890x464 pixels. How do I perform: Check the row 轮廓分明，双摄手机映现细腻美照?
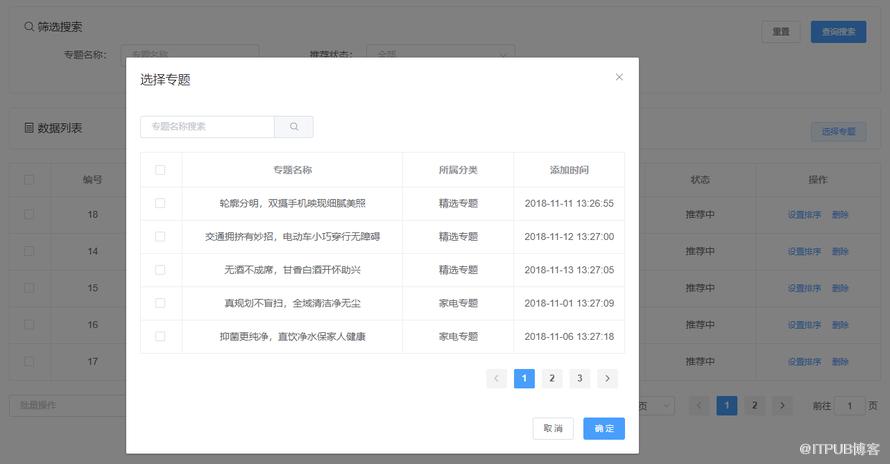(160, 203)
